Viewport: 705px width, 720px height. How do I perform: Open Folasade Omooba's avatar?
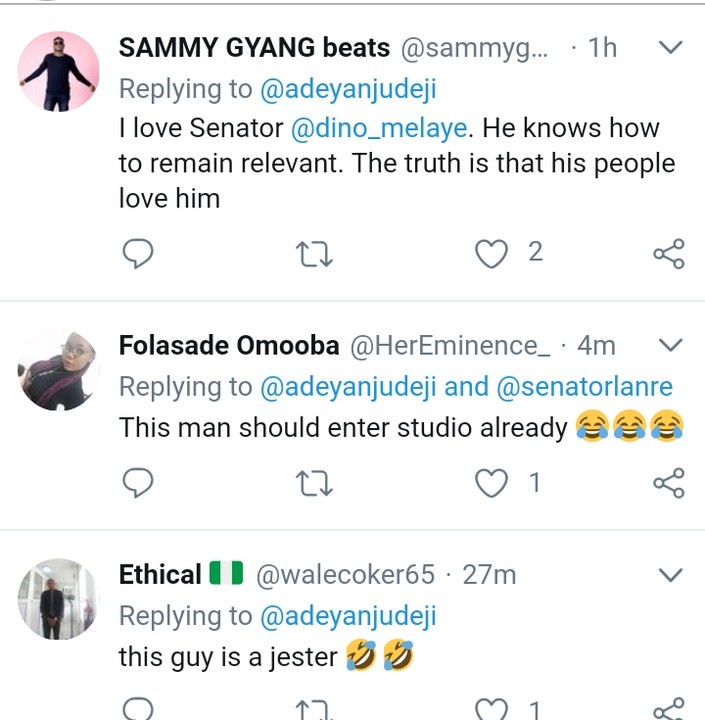click(x=59, y=370)
